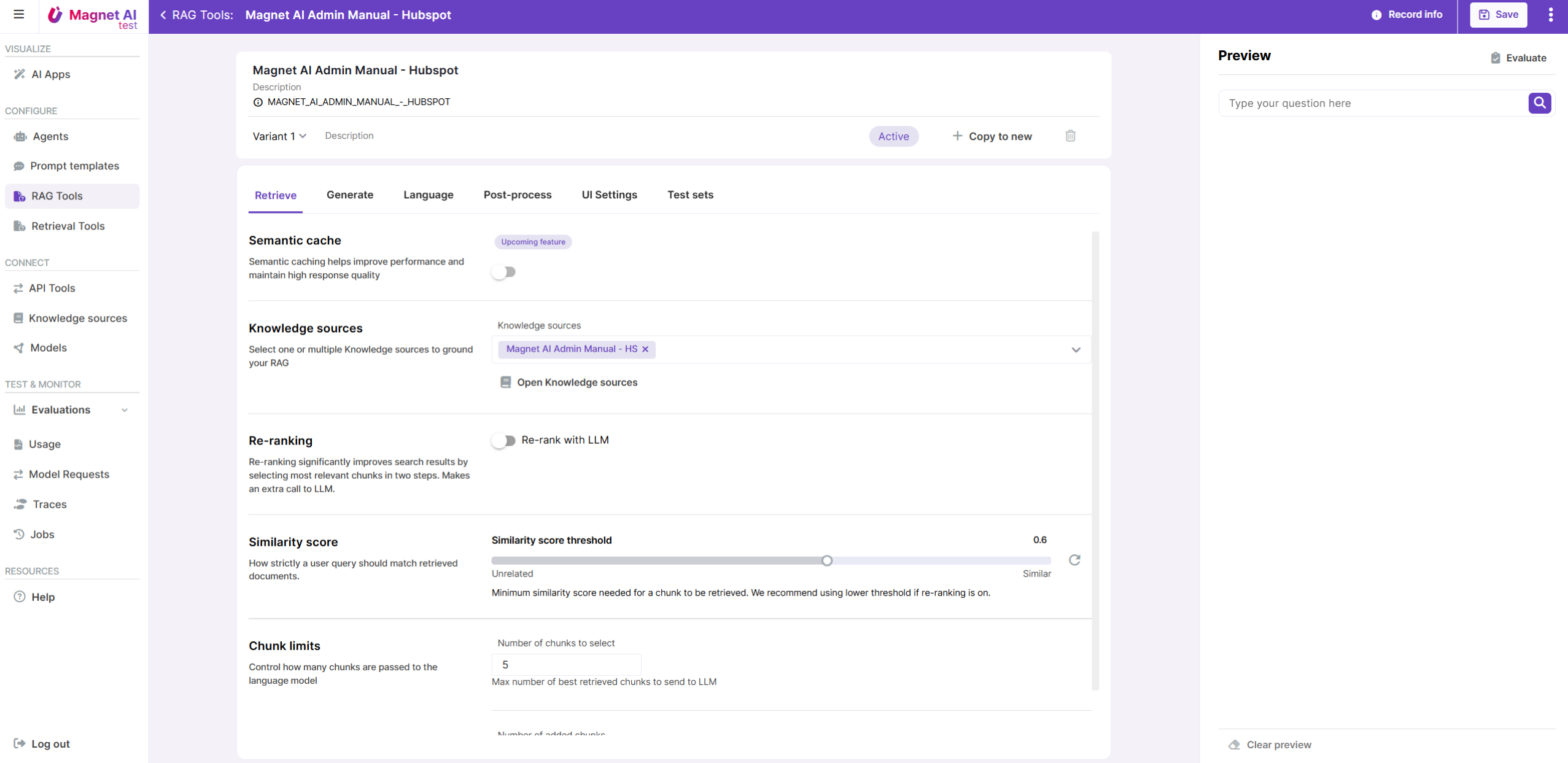Open the three-dot more options menu

tap(1550, 15)
